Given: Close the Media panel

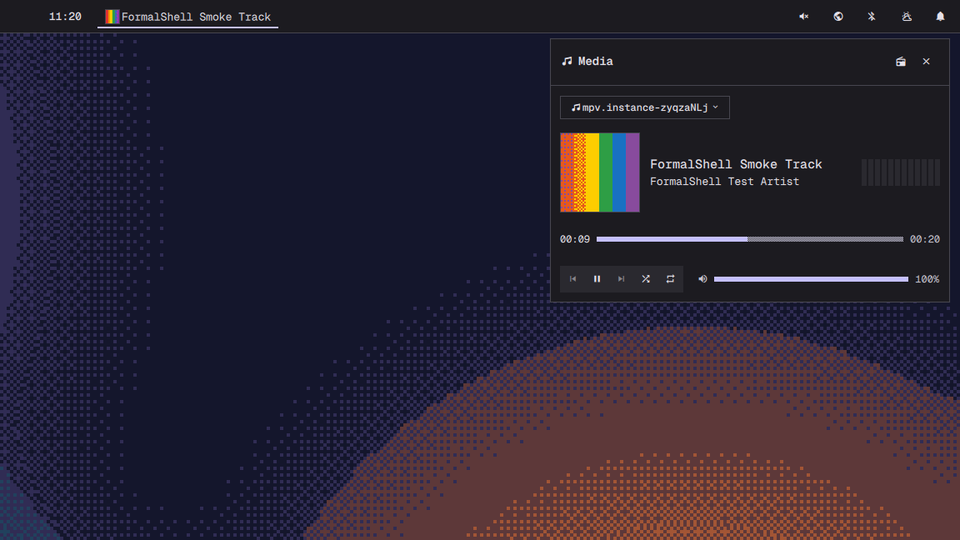Looking at the screenshot, I should [926, 61].
